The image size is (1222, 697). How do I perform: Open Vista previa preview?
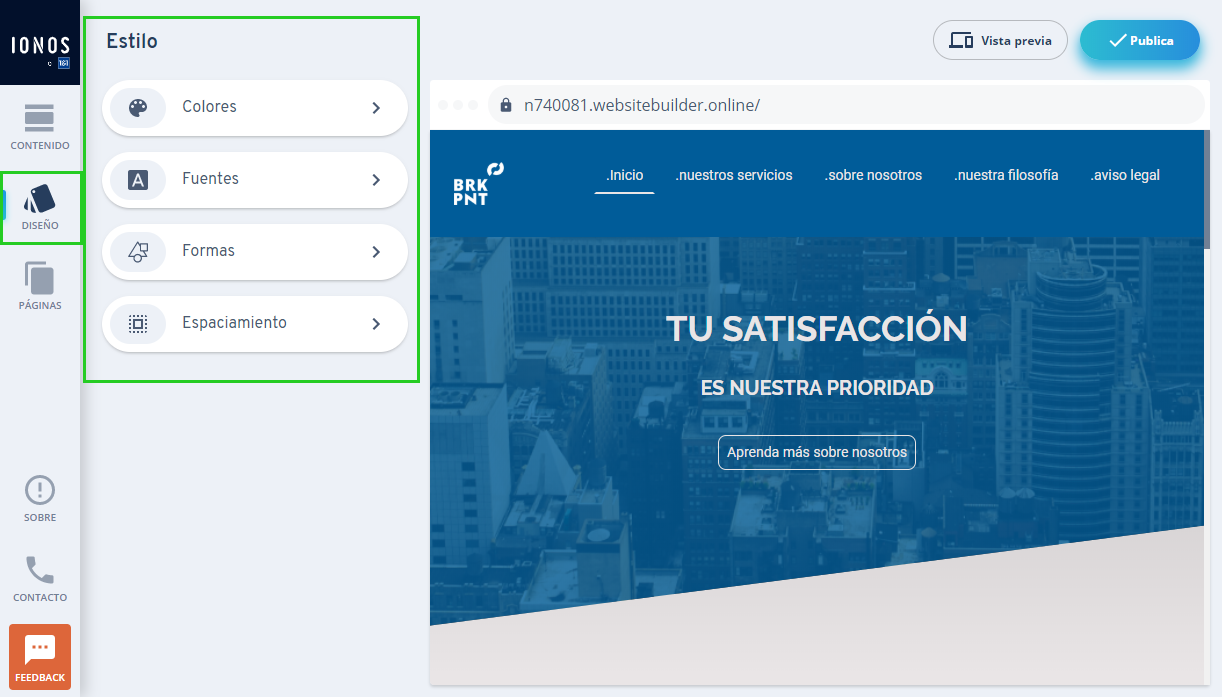pos(1000,41)
